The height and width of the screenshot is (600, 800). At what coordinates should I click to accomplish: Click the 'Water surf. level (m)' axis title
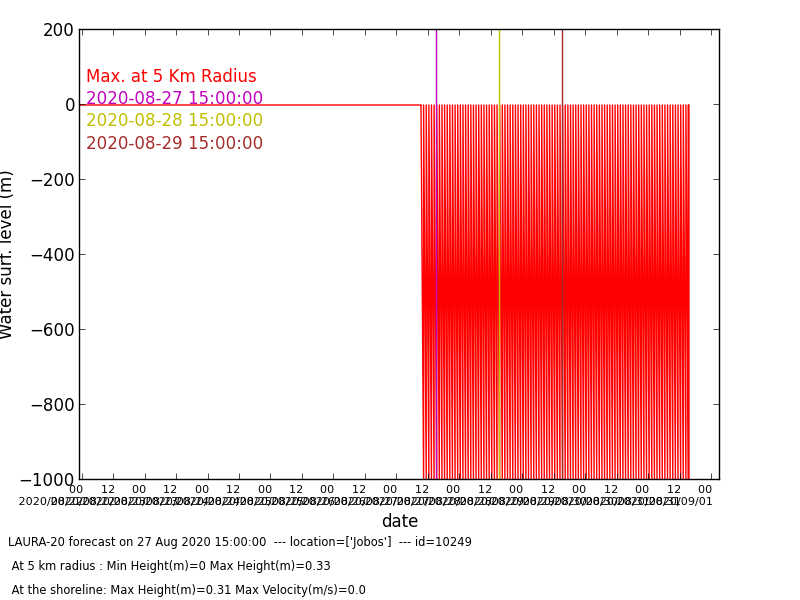pyautogui.click(x=8, y=254)
